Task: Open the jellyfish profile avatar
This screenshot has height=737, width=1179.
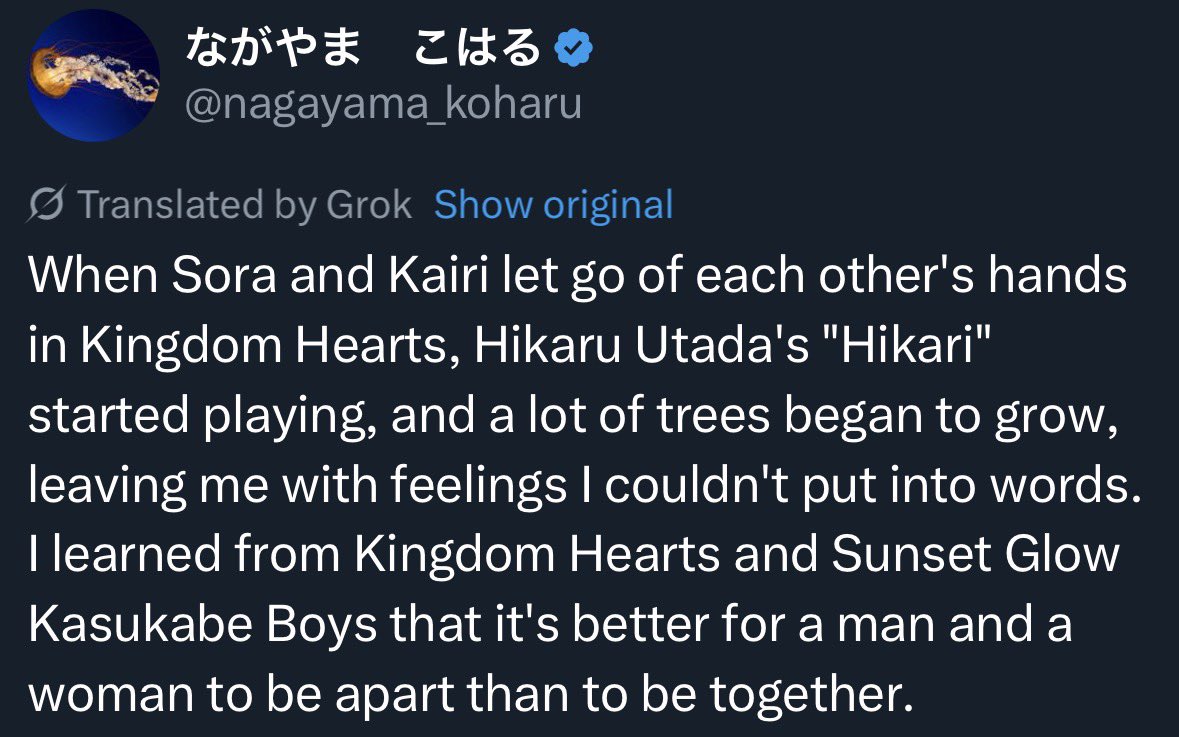Action: point(94,75)
